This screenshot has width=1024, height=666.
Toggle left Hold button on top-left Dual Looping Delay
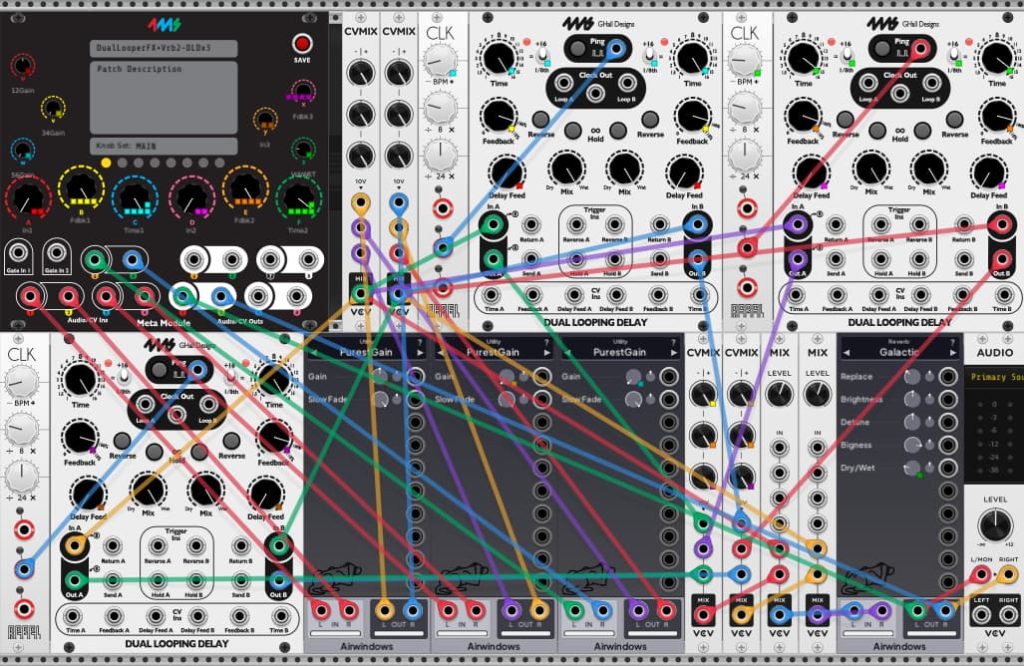[573, 130]
